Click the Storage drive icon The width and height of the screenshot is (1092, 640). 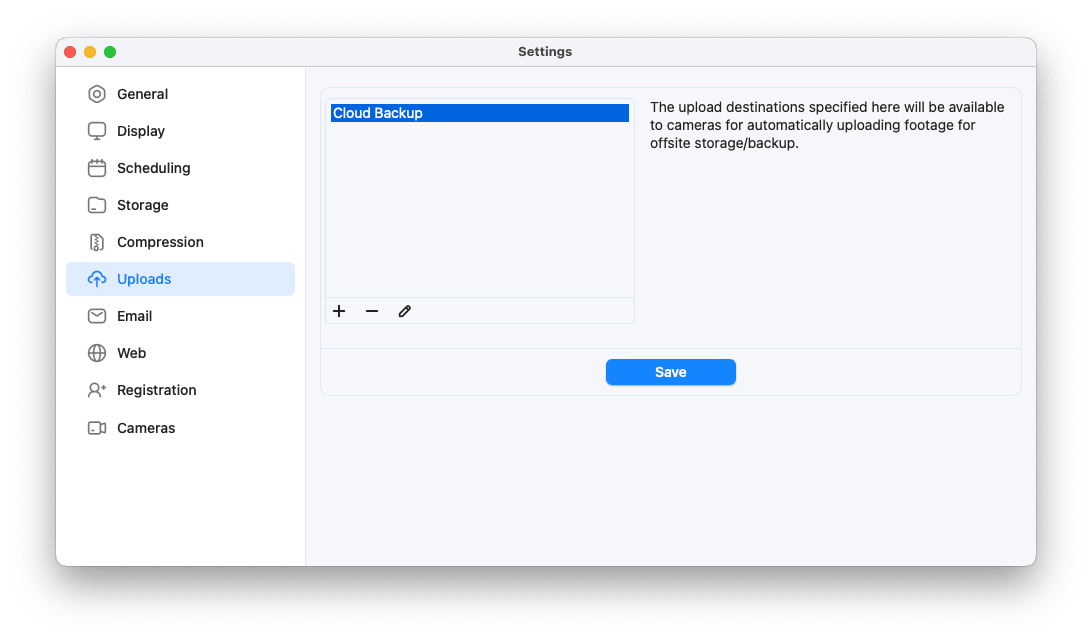point(97,205)
